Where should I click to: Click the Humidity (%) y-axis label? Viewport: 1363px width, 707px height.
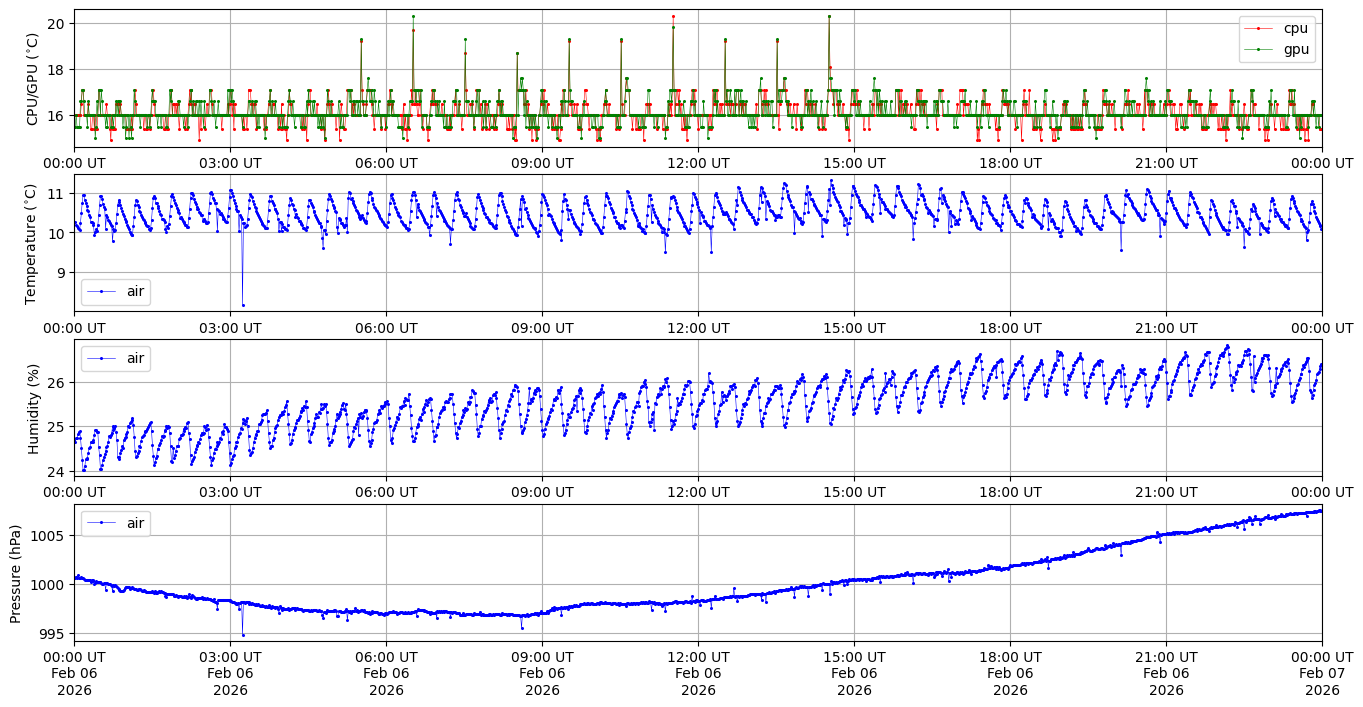coord(32,408)
